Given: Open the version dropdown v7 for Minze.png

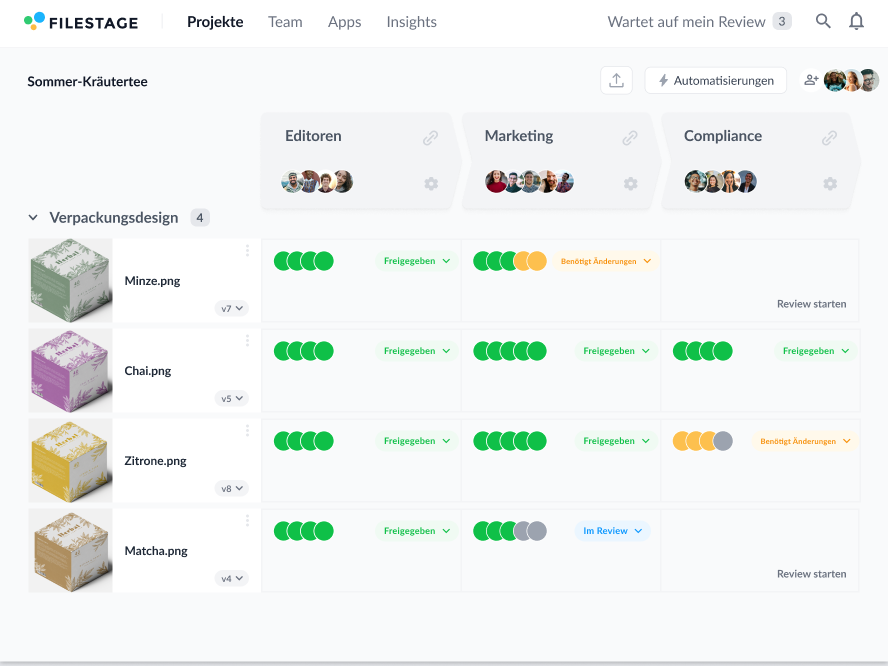Looking at the screenshot, I should coord(231,308).
